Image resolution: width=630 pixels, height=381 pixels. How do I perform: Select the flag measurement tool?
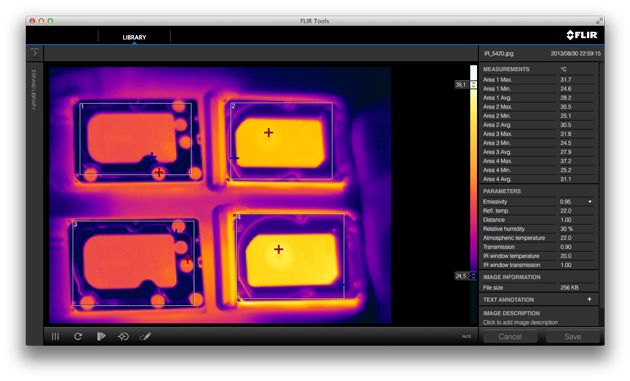101,336
